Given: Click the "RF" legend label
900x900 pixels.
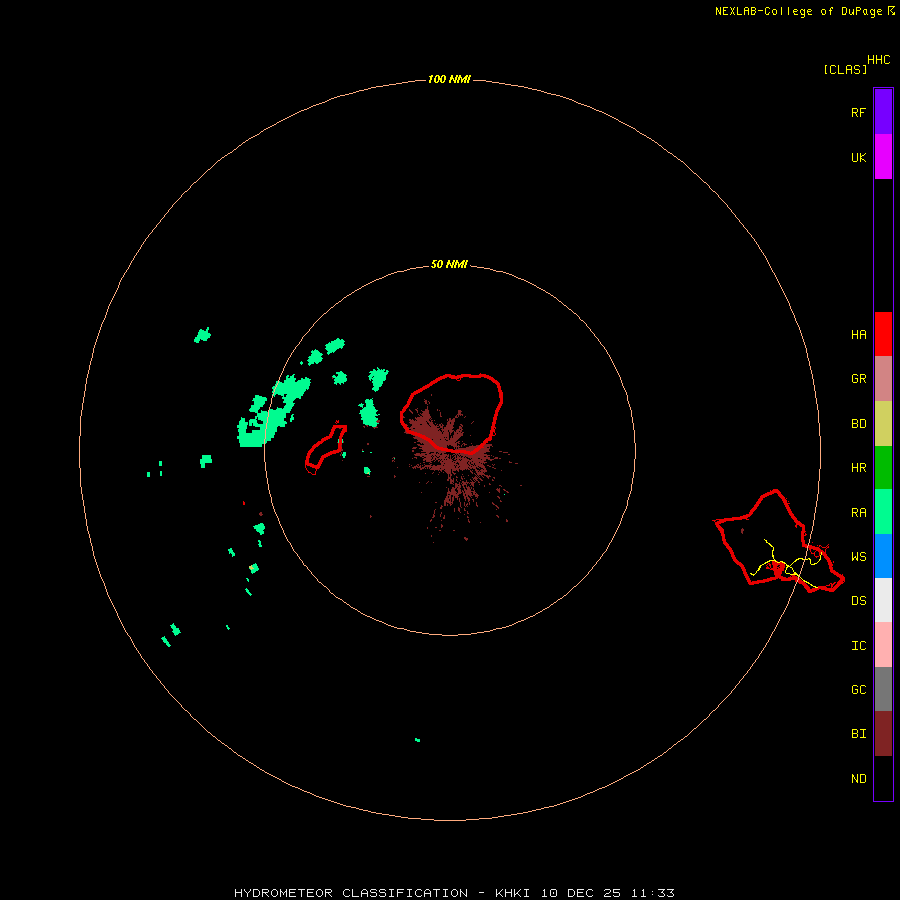Looking at the screenshot, I should point(859,113).
